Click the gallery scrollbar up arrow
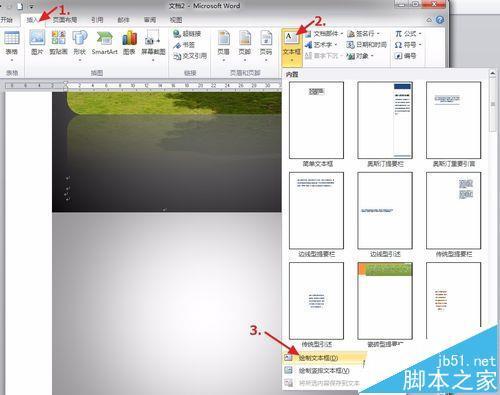The image size is (500, 395). point(493,73)
